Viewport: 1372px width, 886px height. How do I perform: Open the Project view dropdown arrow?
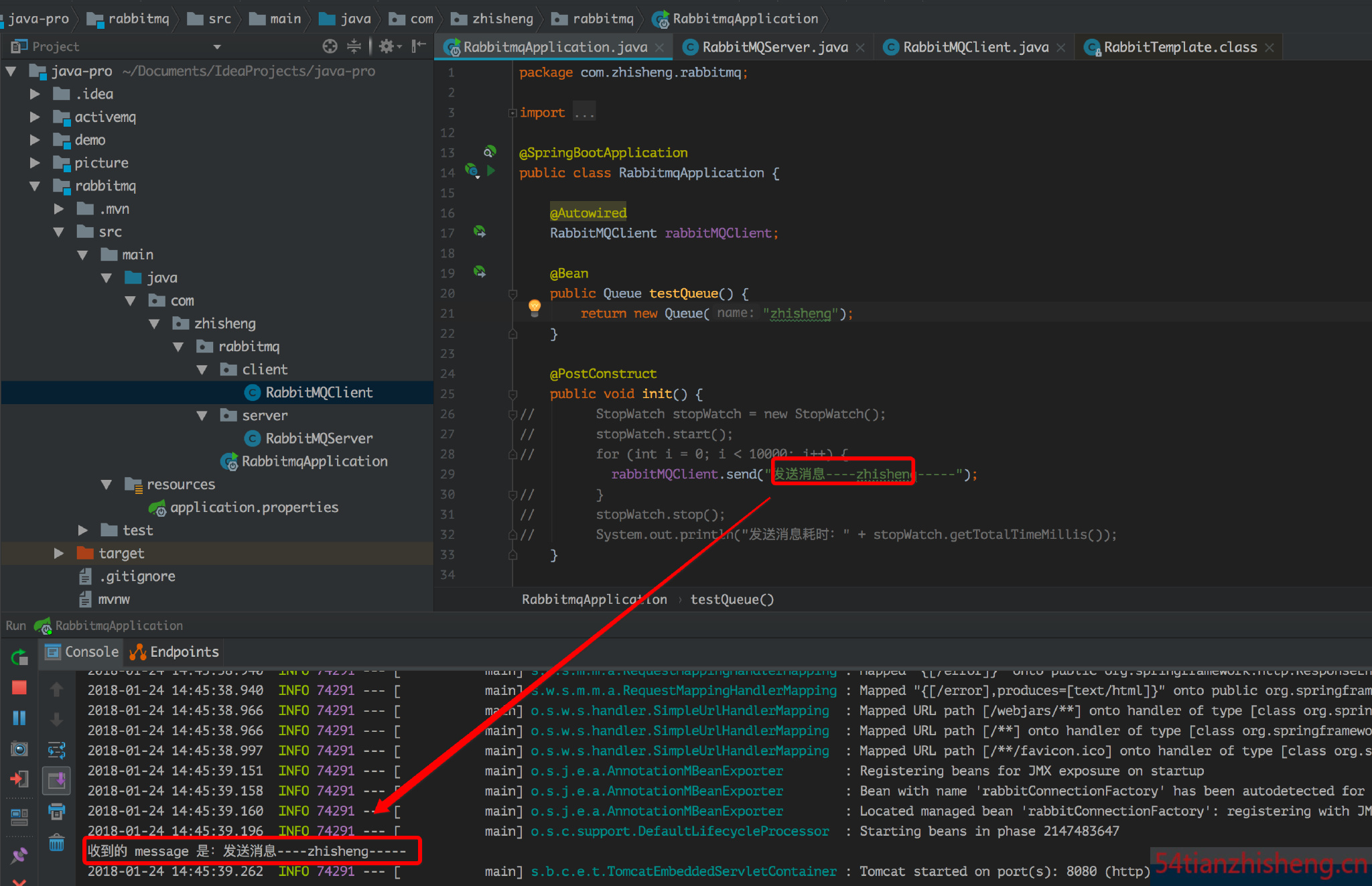[x=217, y=47]
